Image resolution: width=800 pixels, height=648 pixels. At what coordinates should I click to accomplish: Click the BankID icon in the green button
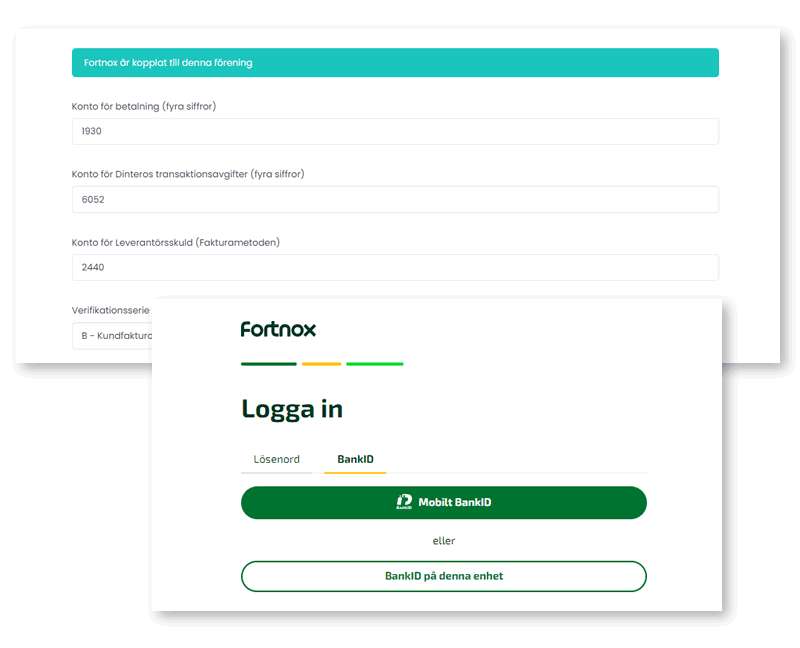[404, 502]
